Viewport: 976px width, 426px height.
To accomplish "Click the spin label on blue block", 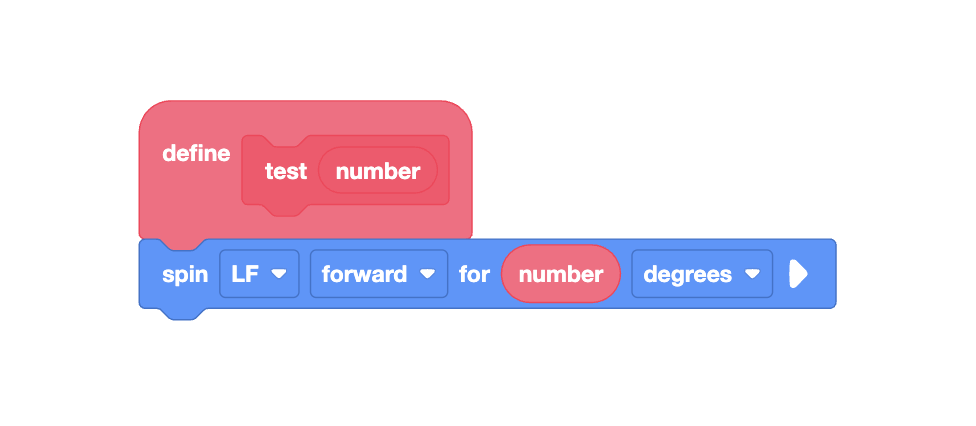I will point(185,275).
